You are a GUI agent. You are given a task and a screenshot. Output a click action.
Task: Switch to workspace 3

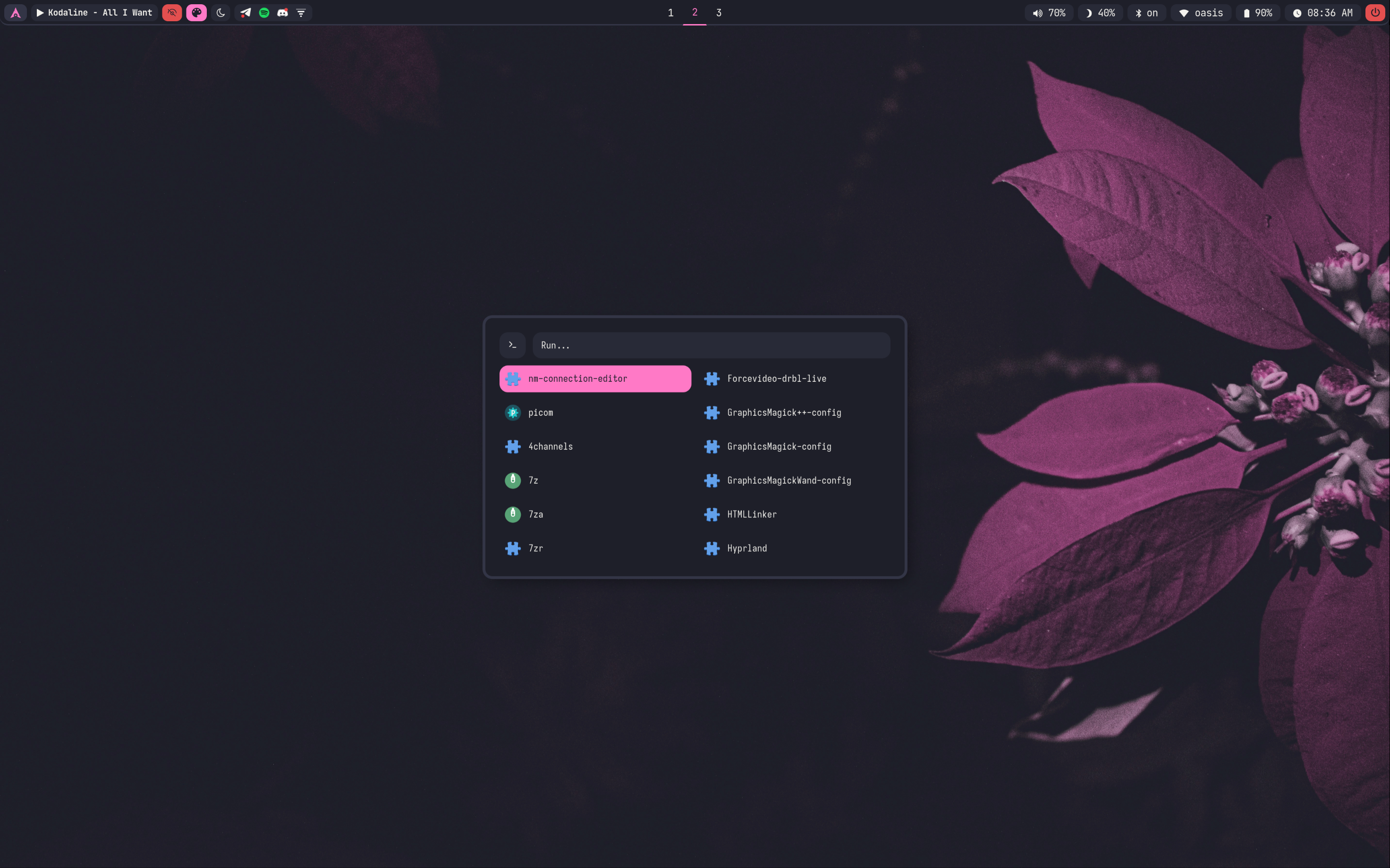tap(718, 13)
